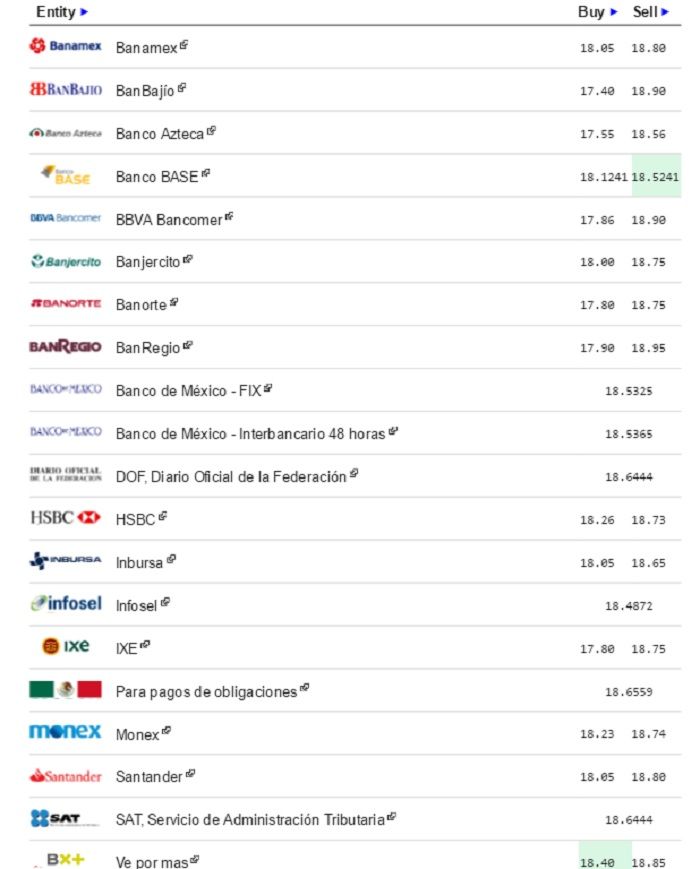The width and height of the screenshot is (700, 869).
Task: Click the Banamex logo icon
Action: click(65, 47)
